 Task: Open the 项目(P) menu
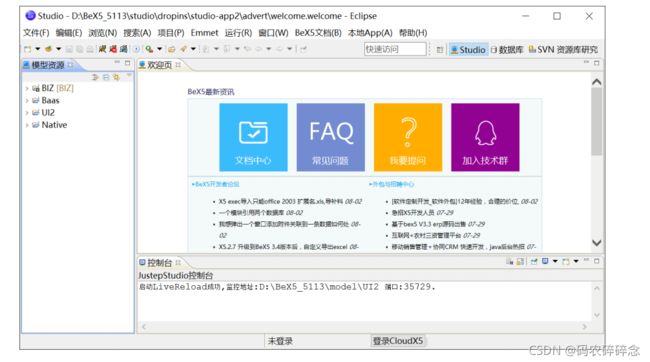[171, 33]
